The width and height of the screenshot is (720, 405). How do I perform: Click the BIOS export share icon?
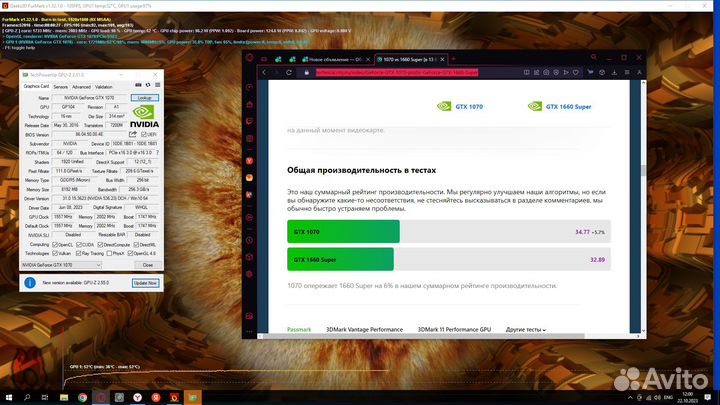click(x=134, y=134)
